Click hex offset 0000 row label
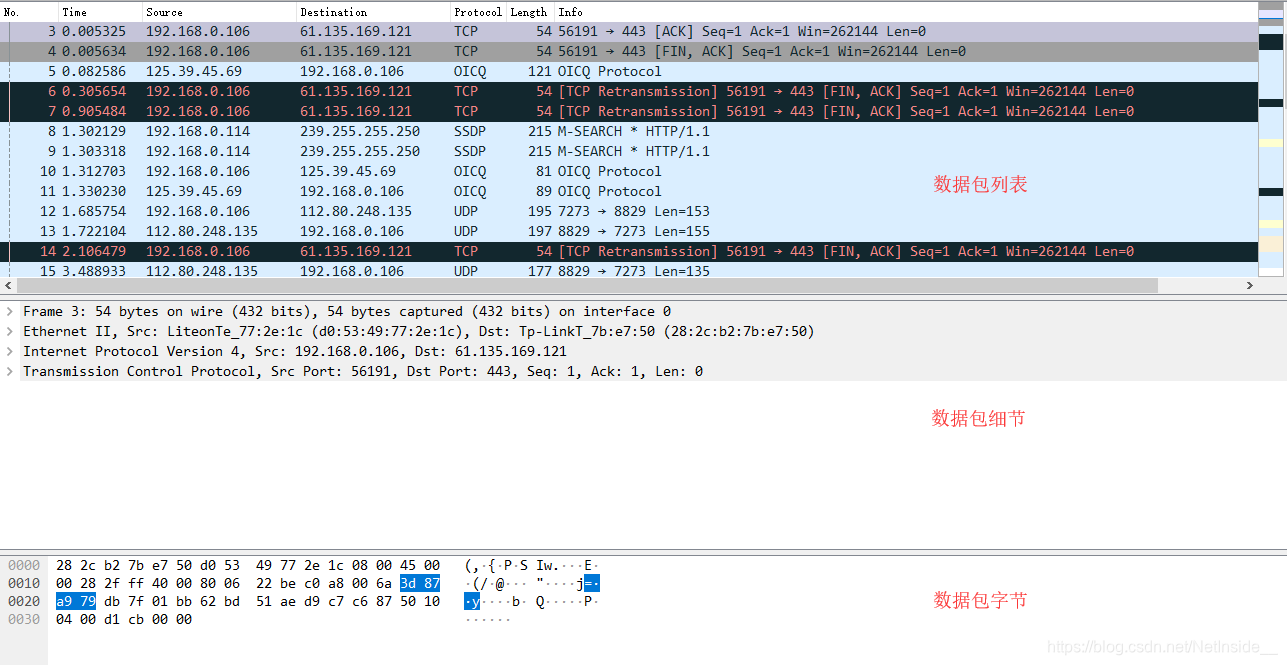The height and width of the screenshot is (665, 1287). [24, 566]
